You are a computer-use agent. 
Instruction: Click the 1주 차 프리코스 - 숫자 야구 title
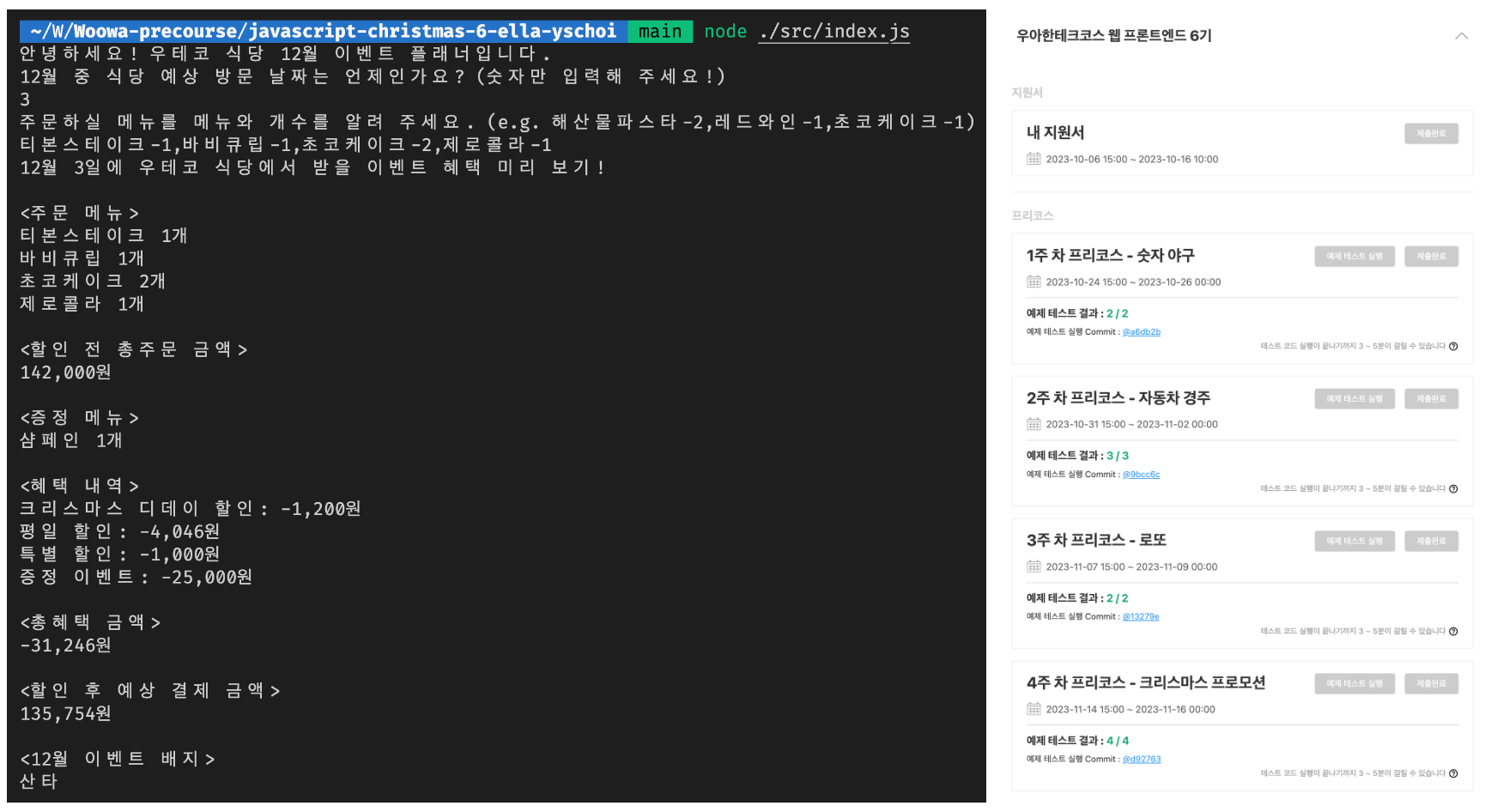click(x=1110, y=255)
